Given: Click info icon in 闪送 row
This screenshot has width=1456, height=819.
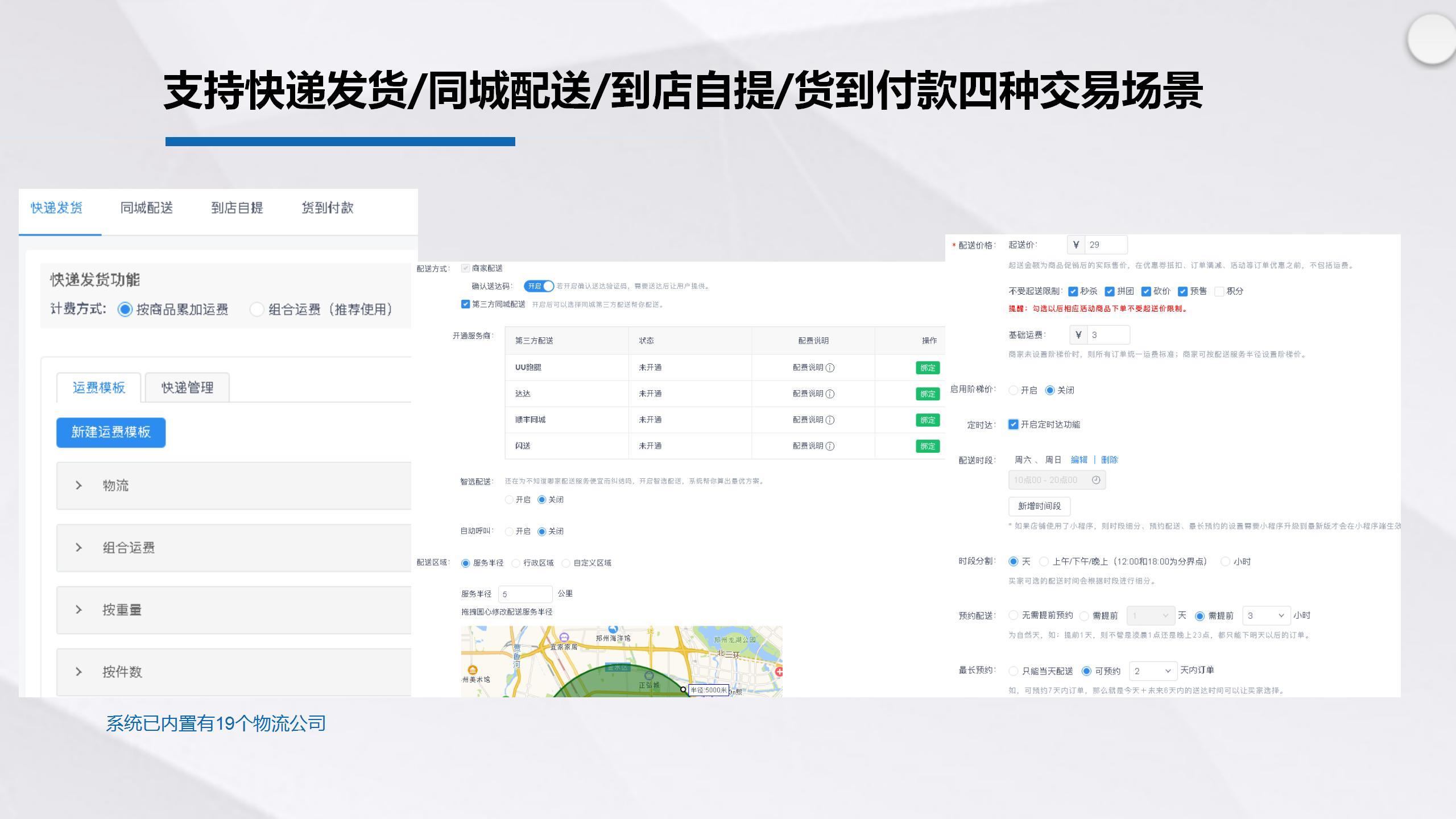Looking at the screenshot, I should click(x=830, y=446).
